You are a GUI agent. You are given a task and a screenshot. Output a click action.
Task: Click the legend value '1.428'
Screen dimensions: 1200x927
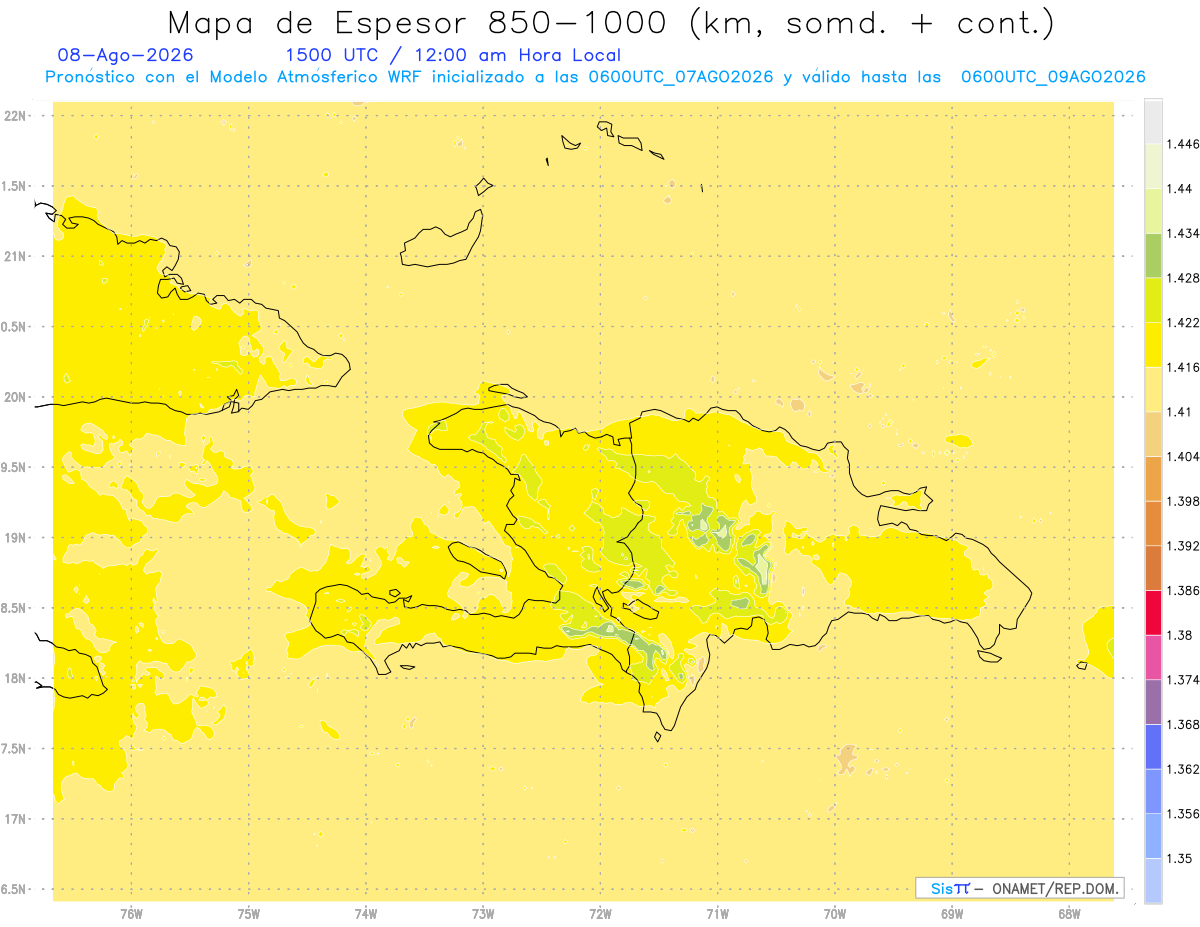(1182, 278)
